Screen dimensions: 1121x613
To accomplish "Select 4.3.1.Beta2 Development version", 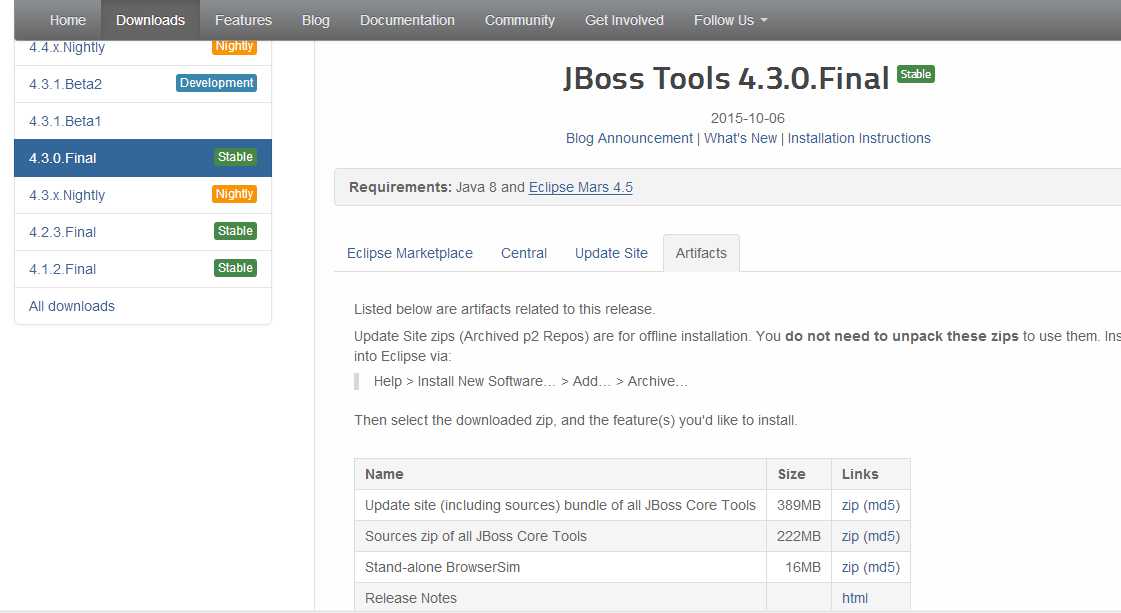I will click(143, 84).
